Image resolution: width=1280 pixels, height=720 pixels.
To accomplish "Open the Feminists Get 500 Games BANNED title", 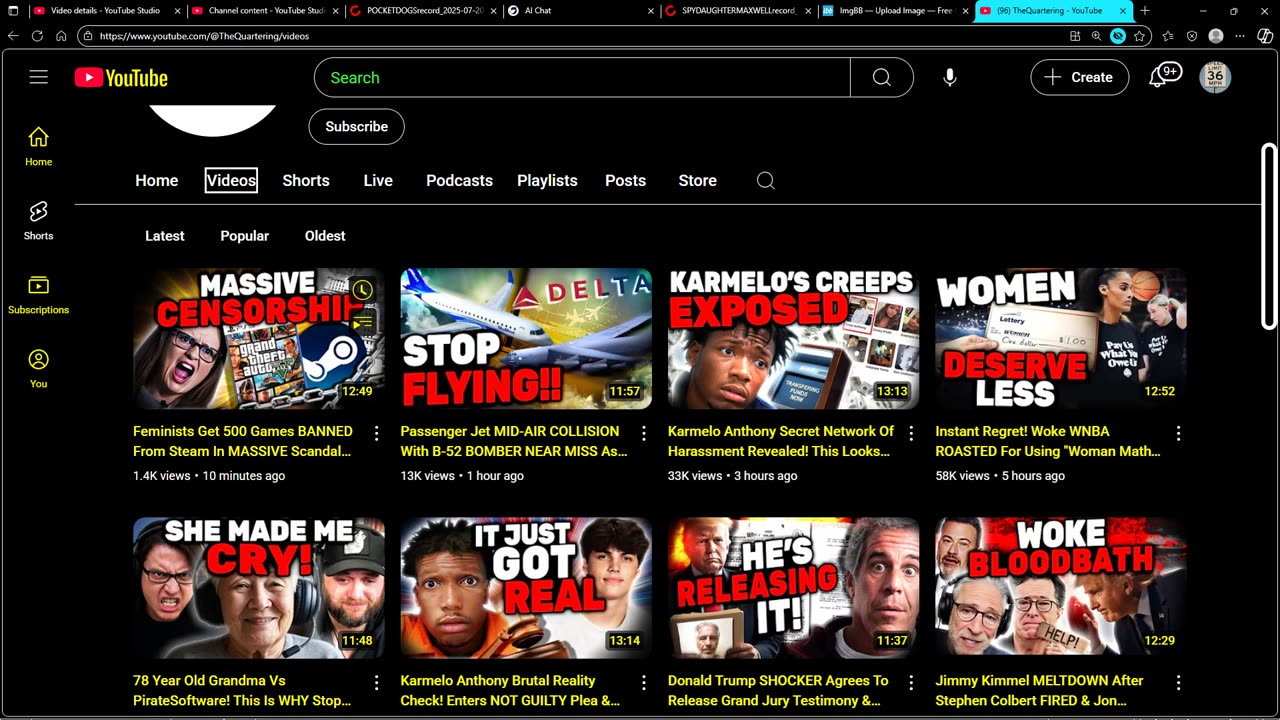I will [243, 441].
